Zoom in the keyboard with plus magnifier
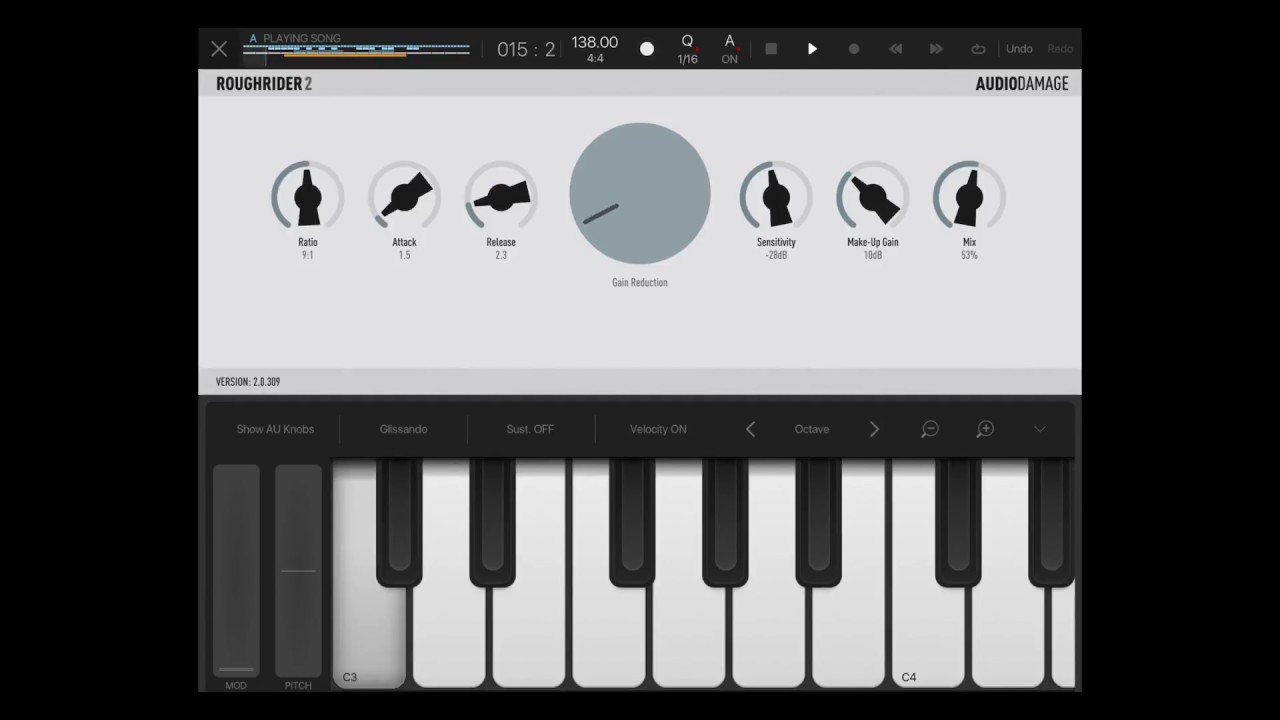 pos(985,429)
